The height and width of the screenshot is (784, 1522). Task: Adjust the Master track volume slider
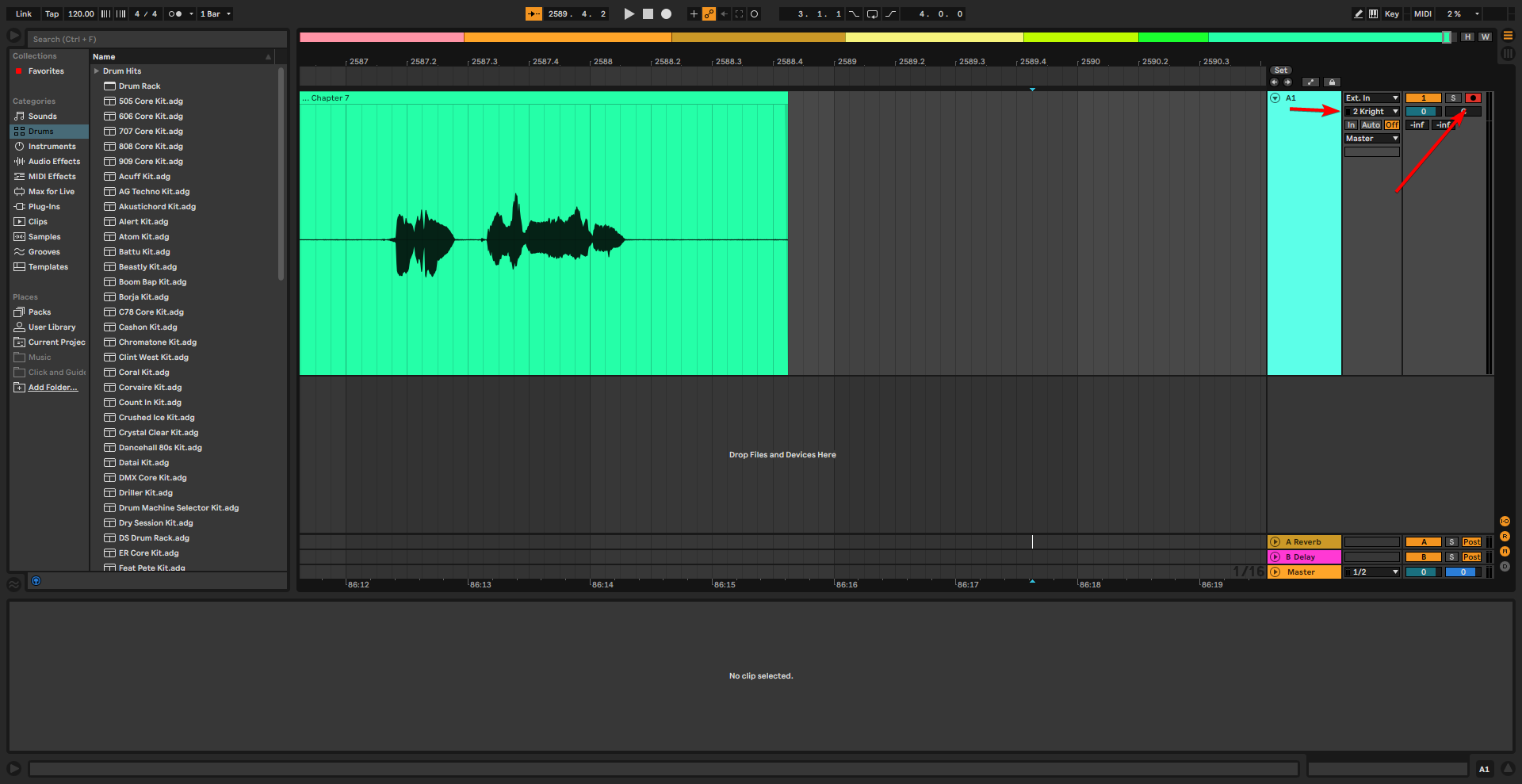click(x=1423, y=572)
